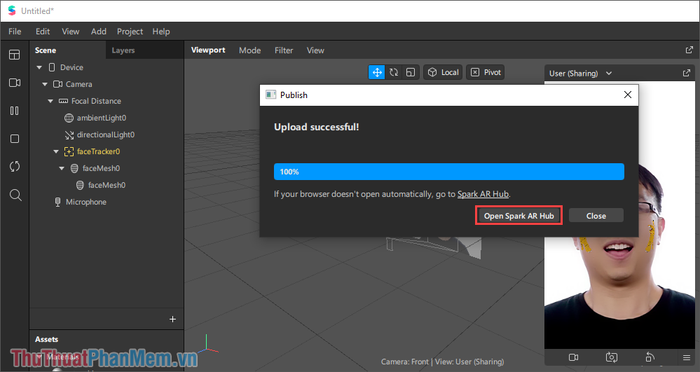Viewport: 700px width, 372px height.
Task: Open the simulator hamburger menu
Action: [x=687, y=357]
